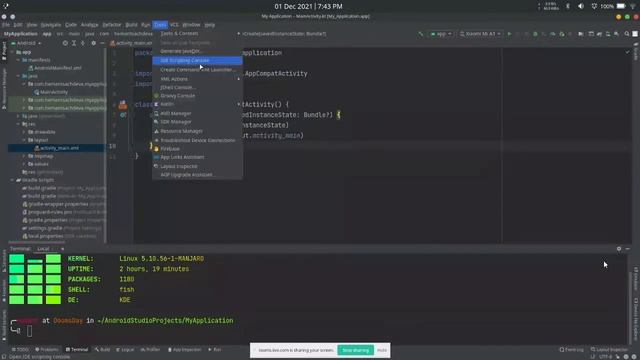Open the Navigate menu
Image resolution: width=640 pixels, height=360 pixels.
coord(51,25)
